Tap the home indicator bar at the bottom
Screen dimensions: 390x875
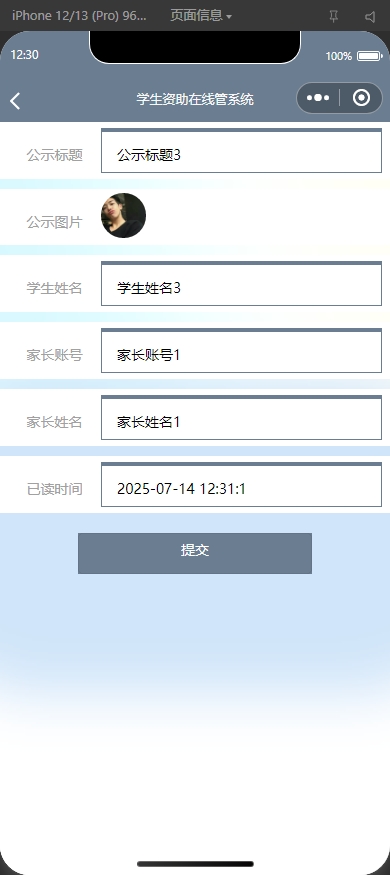pyautogui.click(x=195, y=864)
